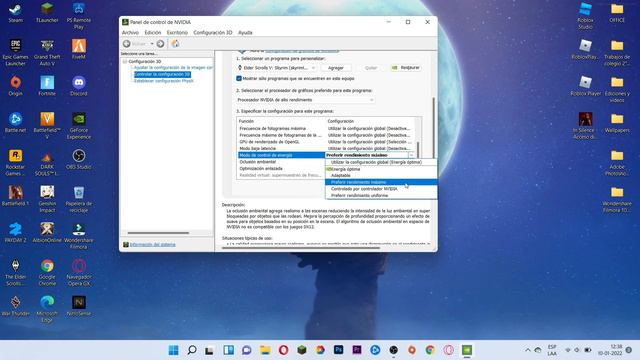Screen dimensions: 640x360
Task: Open the Steam desktop icon
Action: (16, 12)
